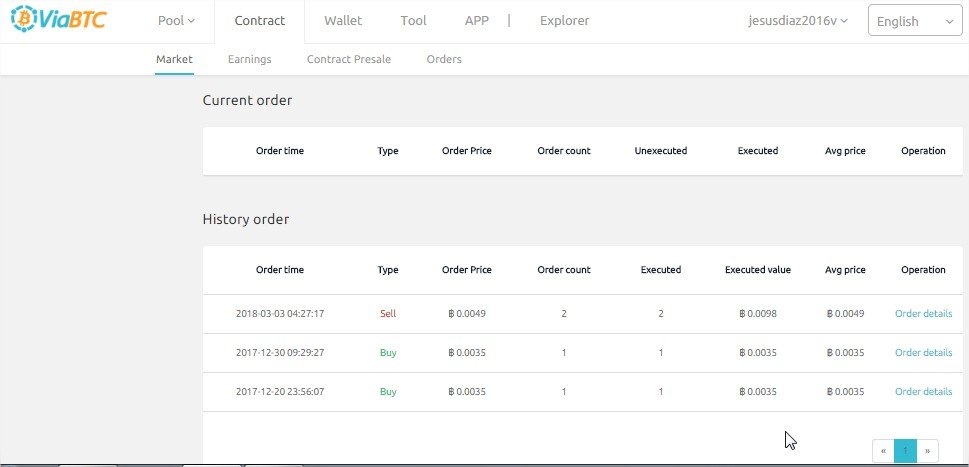Go to the next page with » button

pyautogui.click(x=928, y=451)
